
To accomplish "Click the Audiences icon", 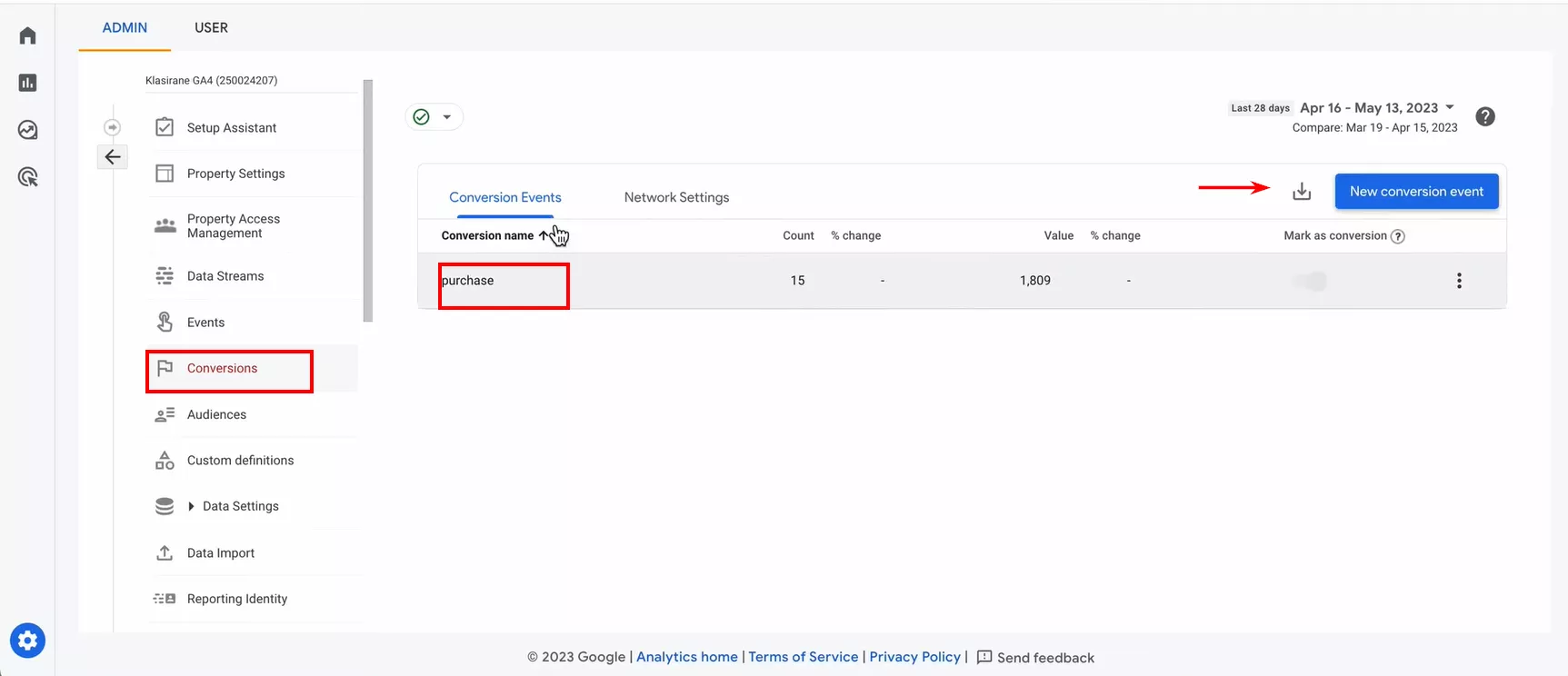I will 165,414.
